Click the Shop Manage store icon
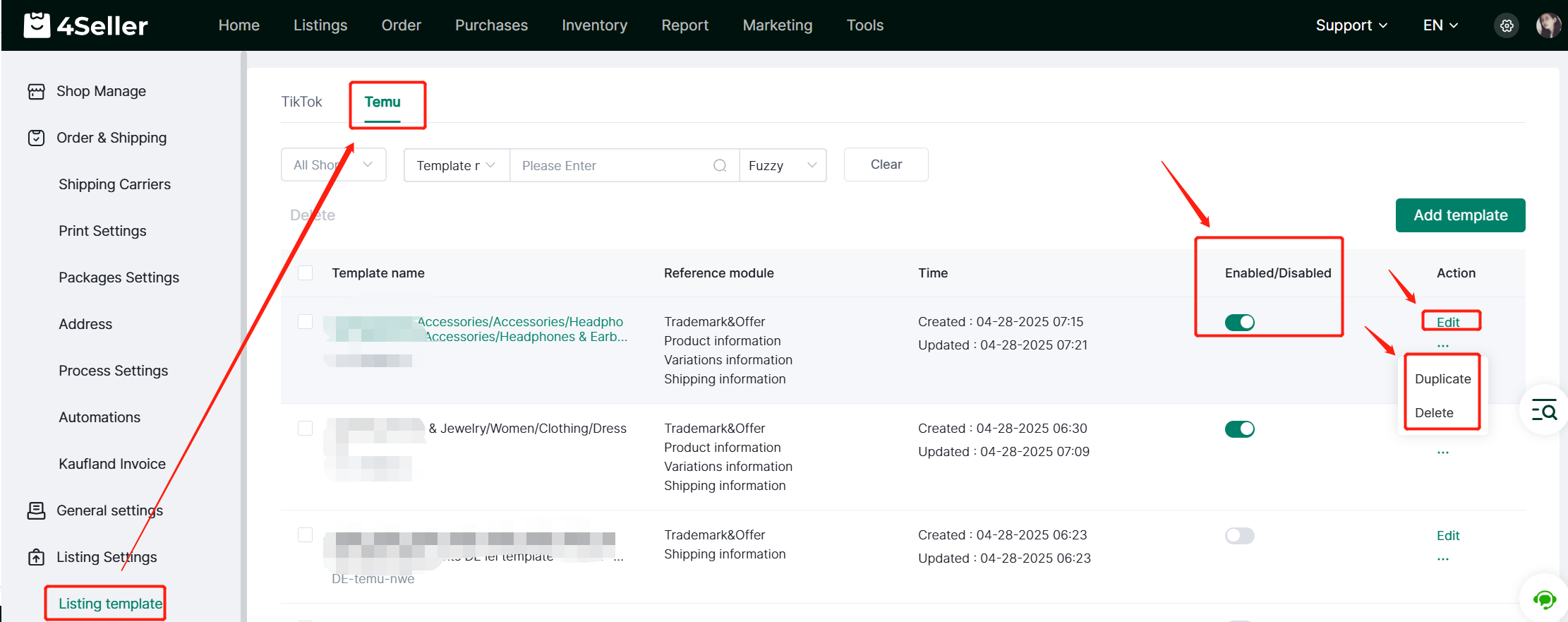The height and width of the screenshot is (622, 1568). tap(36, 92)
